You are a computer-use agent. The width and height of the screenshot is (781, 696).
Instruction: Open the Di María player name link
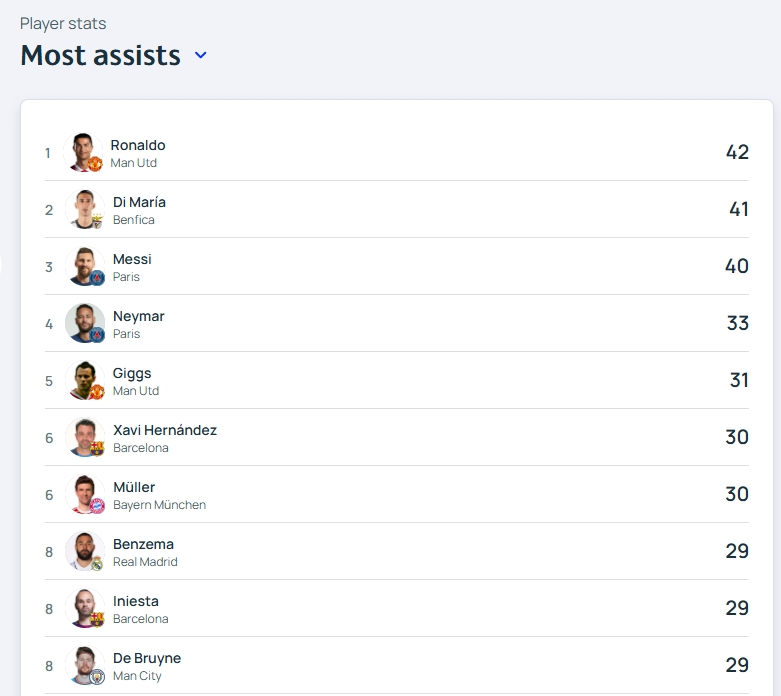tap(139, 202)
